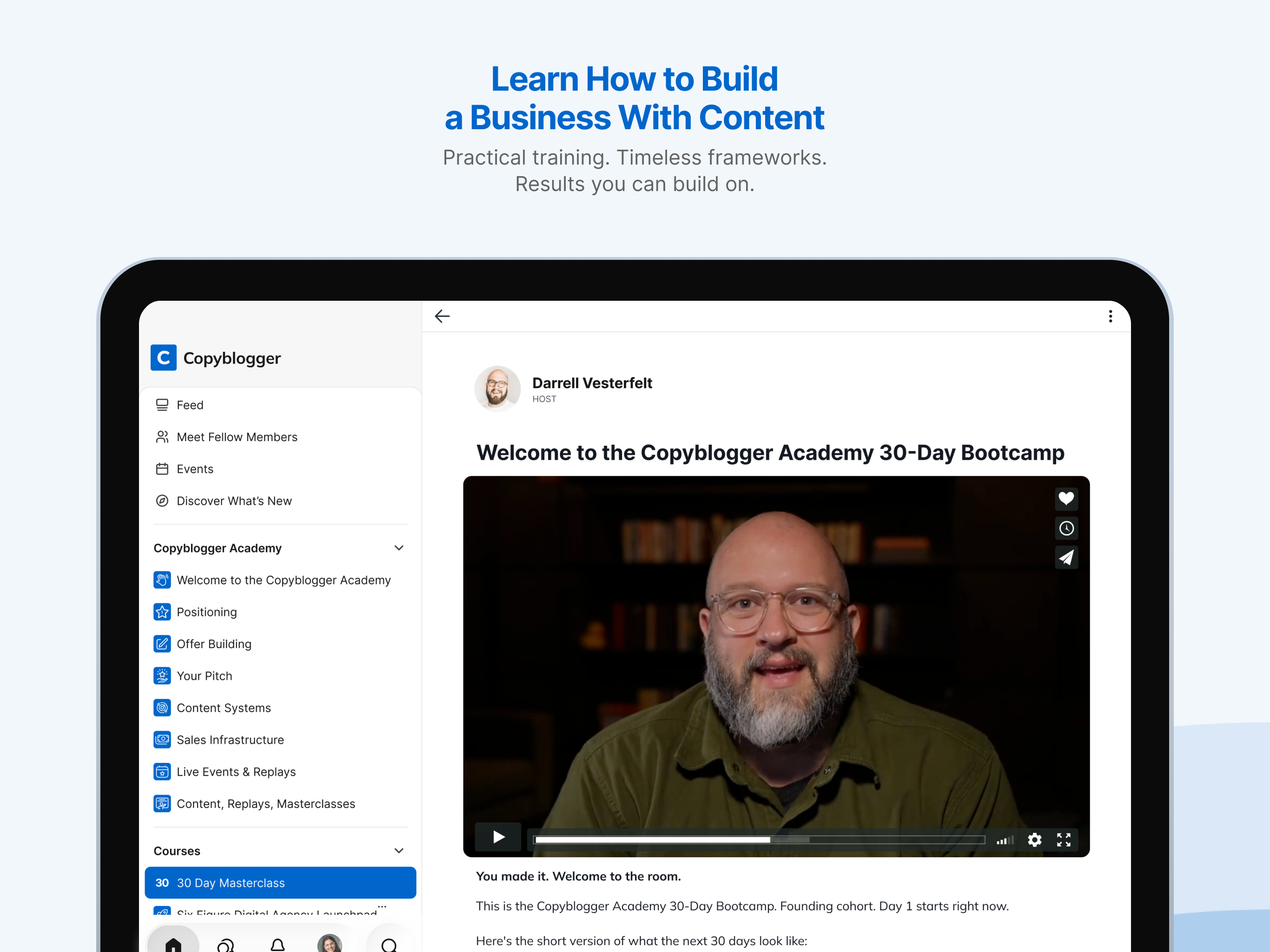Open the Offer Building space

tap(281, 644)
